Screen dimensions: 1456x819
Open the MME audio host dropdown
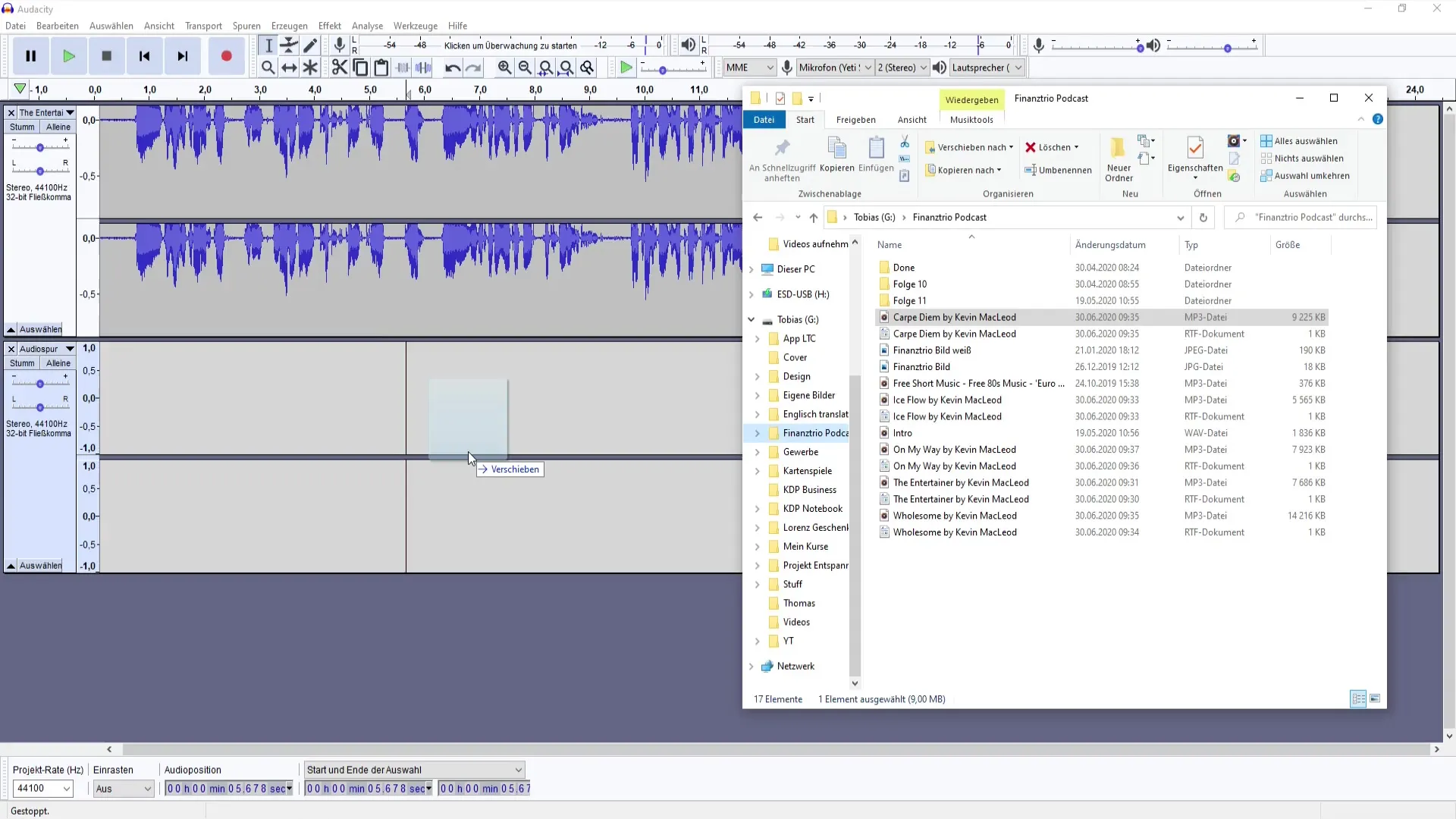[x=749, y=67]
